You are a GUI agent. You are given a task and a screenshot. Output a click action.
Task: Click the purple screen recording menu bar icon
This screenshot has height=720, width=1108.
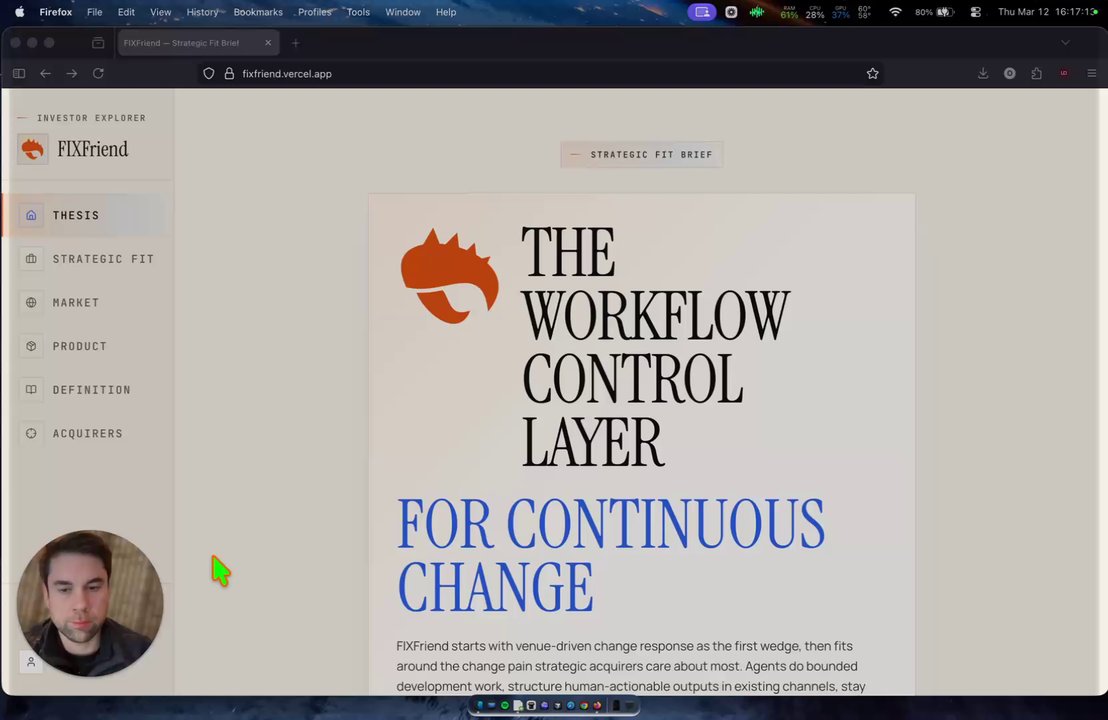[702, 12]
